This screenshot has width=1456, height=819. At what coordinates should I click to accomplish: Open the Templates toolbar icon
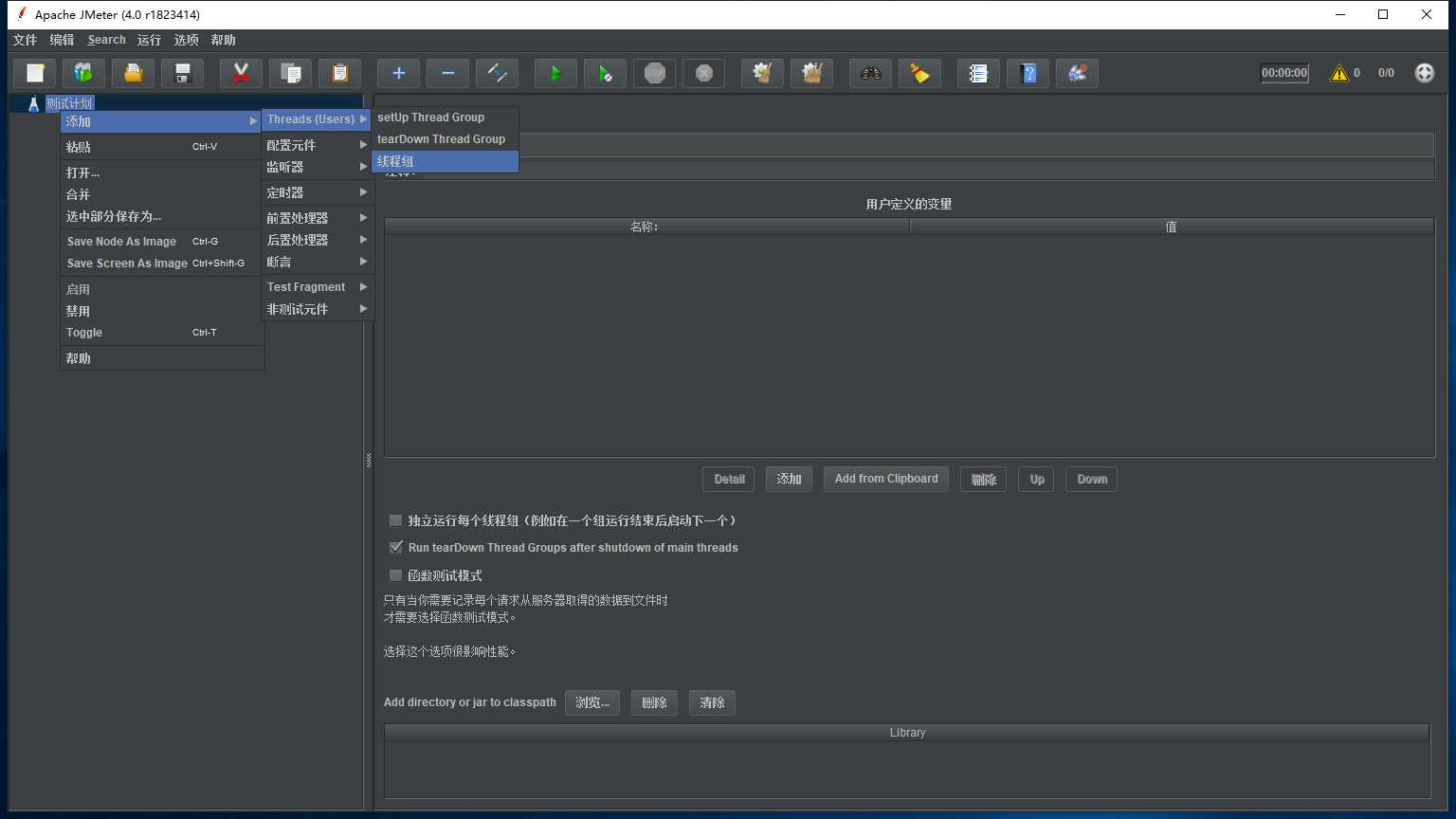click(x=84, y=73)
